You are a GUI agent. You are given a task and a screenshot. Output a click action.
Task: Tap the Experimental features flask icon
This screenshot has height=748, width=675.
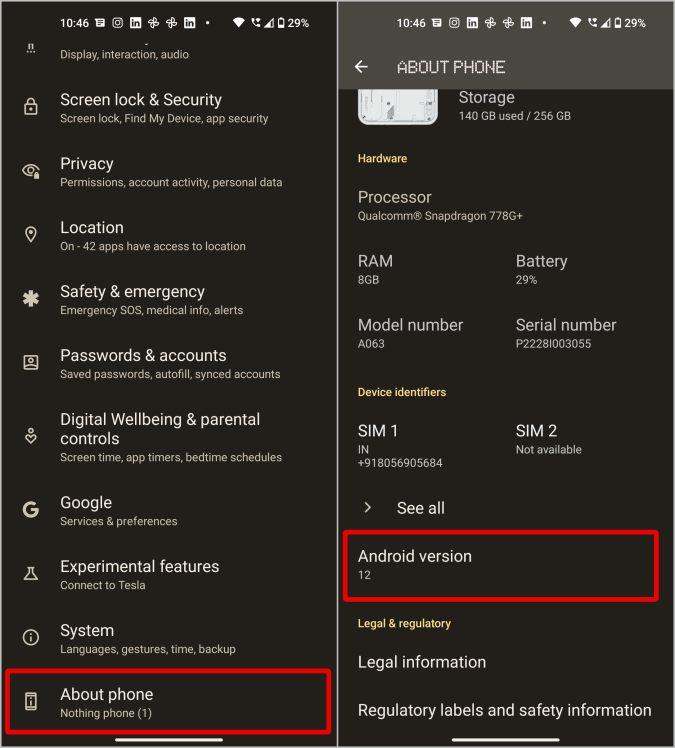(31, 573)
